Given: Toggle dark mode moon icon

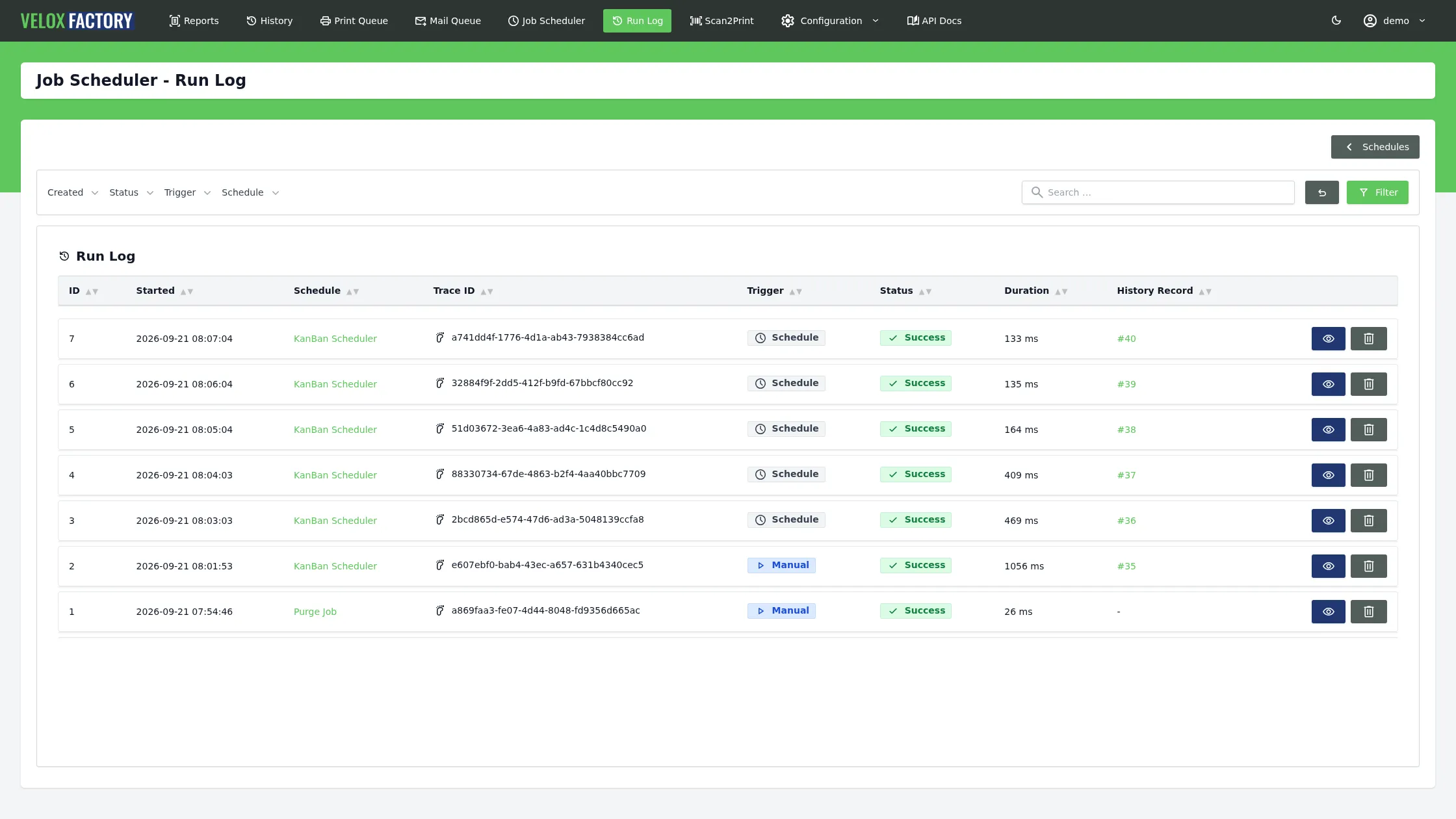Looking at the screenshot, I should tap(1336, 21).
